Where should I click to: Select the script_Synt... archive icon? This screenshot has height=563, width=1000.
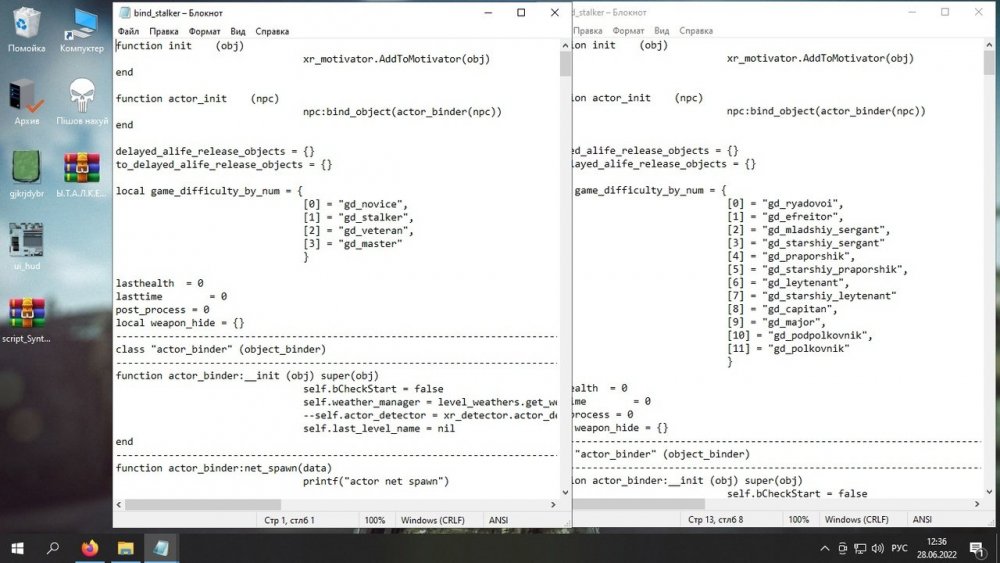pyautogui.click(x=26, y=319)
